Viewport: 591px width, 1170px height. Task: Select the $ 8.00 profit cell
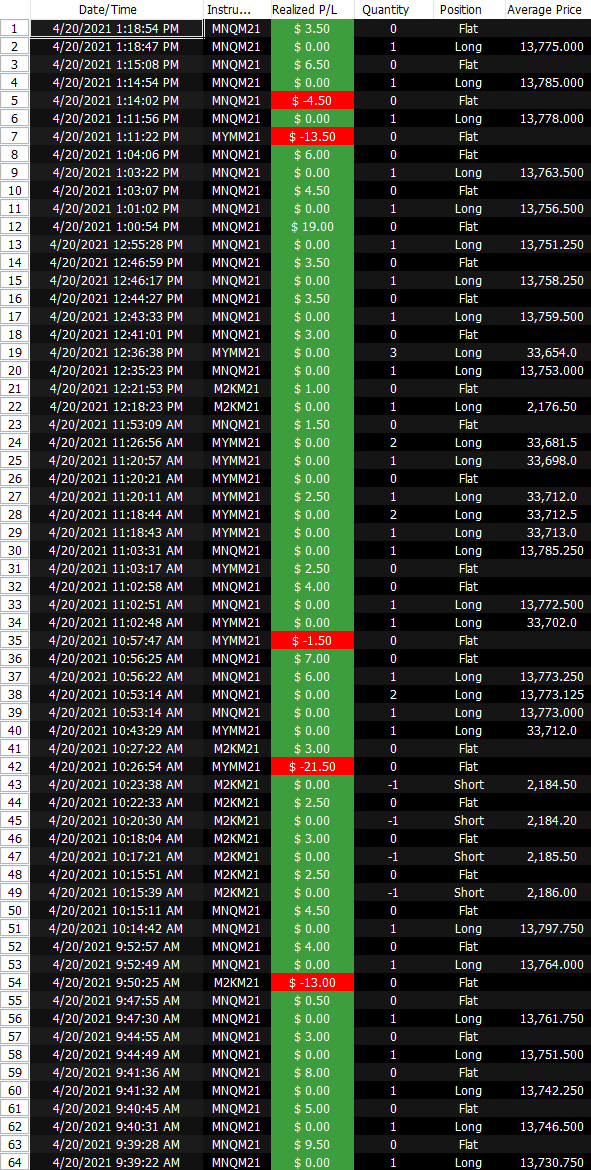(312, 1072)
